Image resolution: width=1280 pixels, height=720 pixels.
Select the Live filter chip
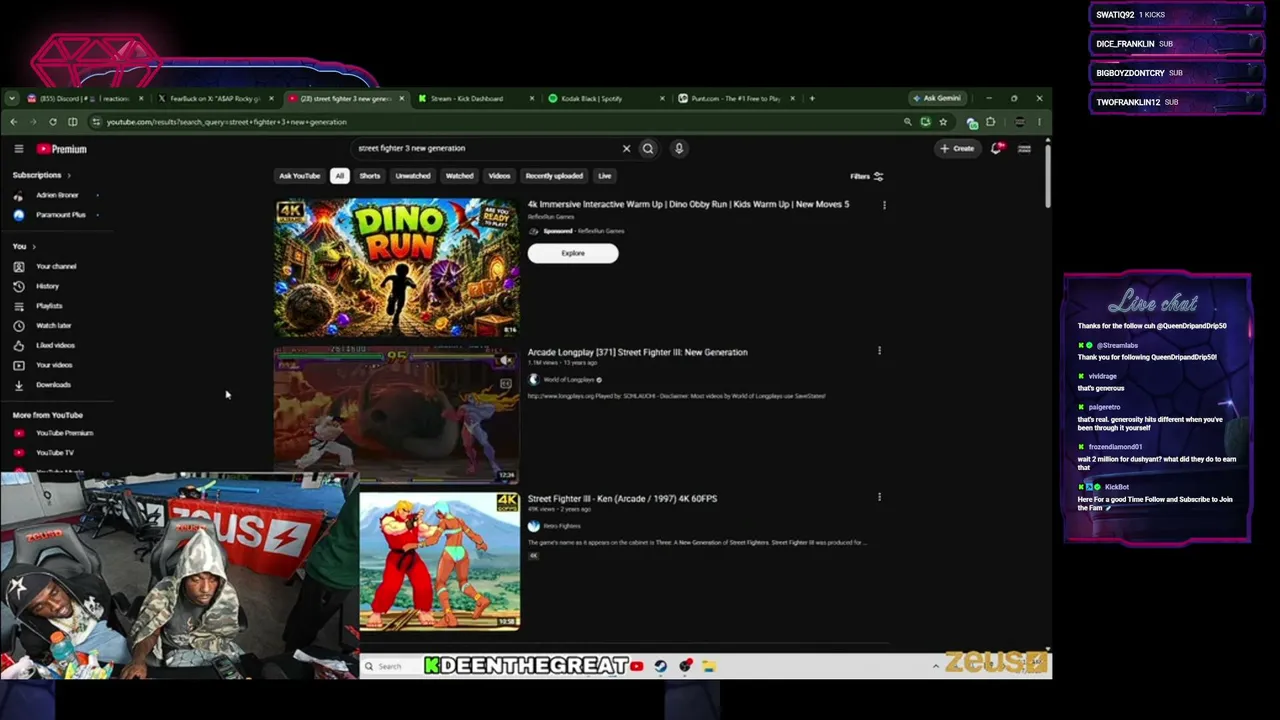[605, 176]
